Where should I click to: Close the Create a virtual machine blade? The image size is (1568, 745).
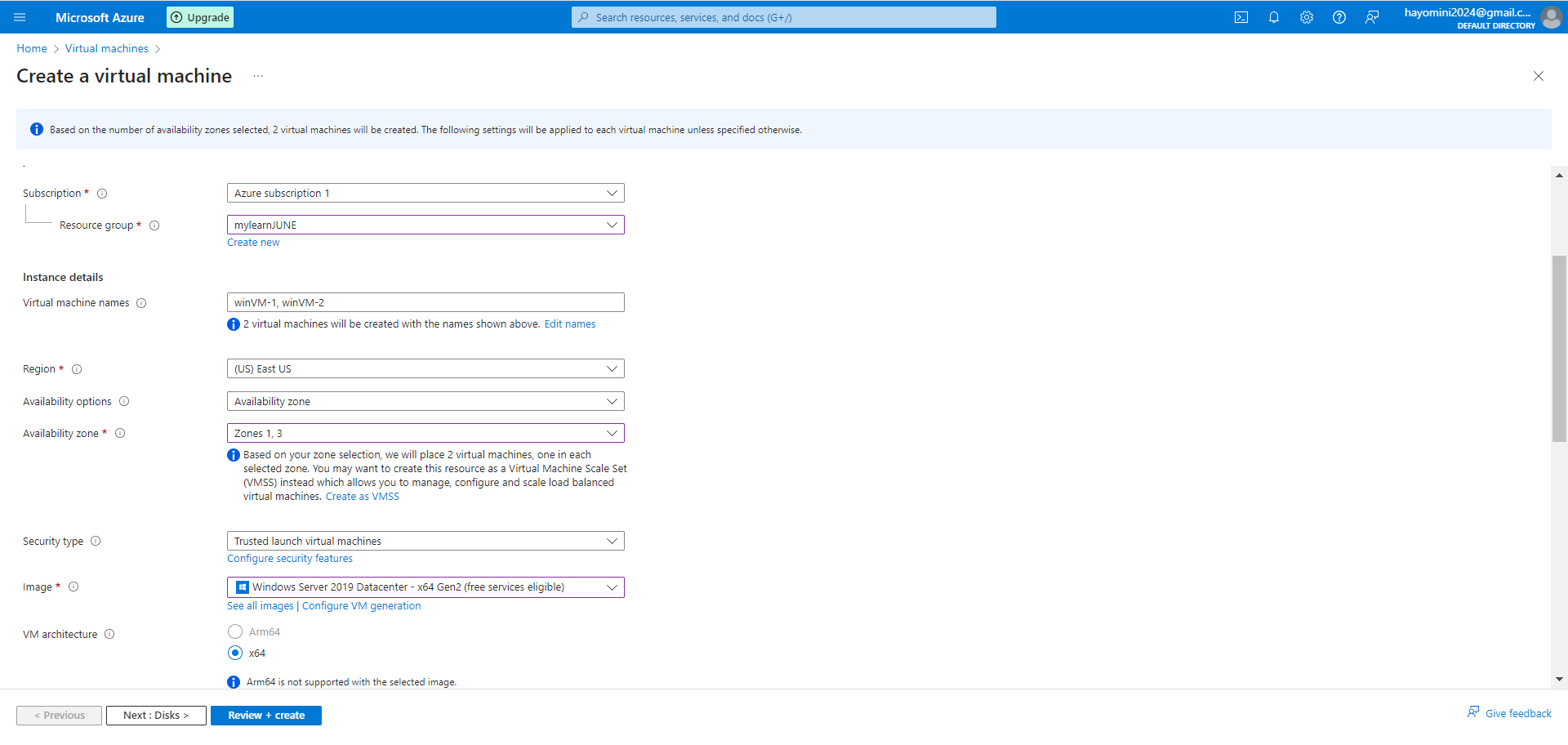(x=1539, y=76)
